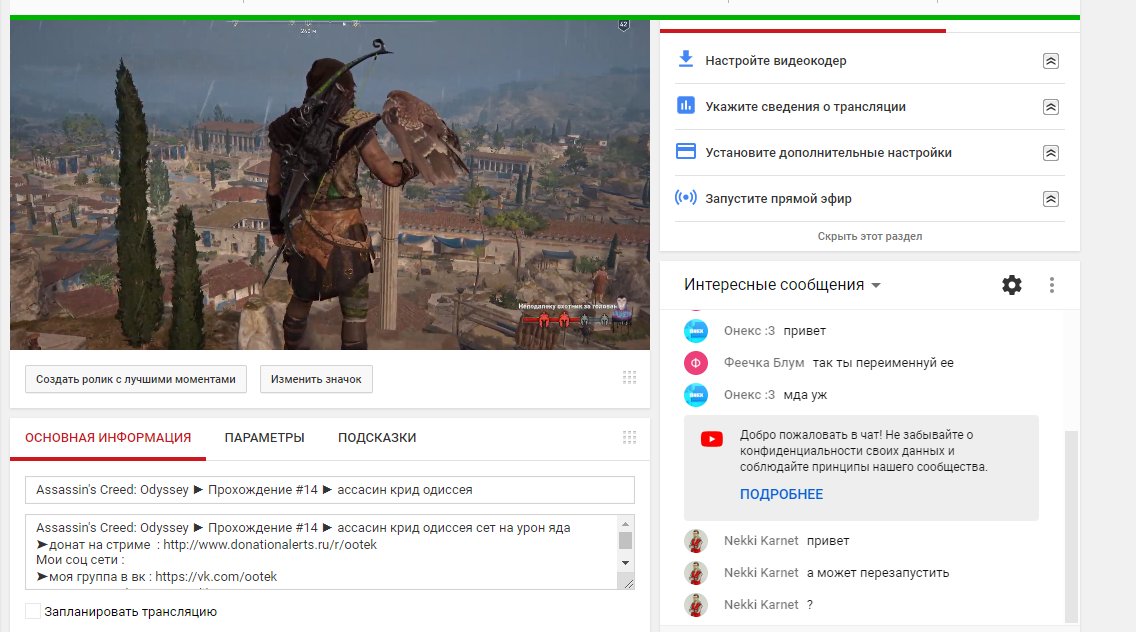
Task: Click drag-handle grid icon in info tabs row
Action: (630, 437)
